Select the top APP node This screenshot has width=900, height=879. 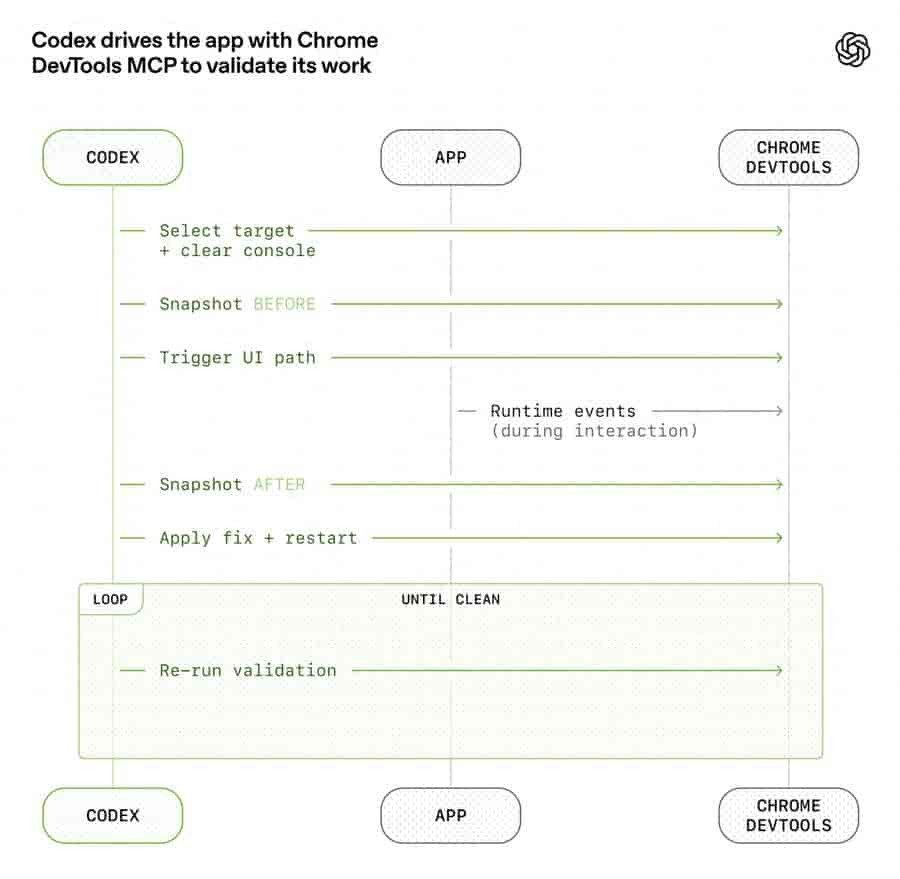(451, 157)
